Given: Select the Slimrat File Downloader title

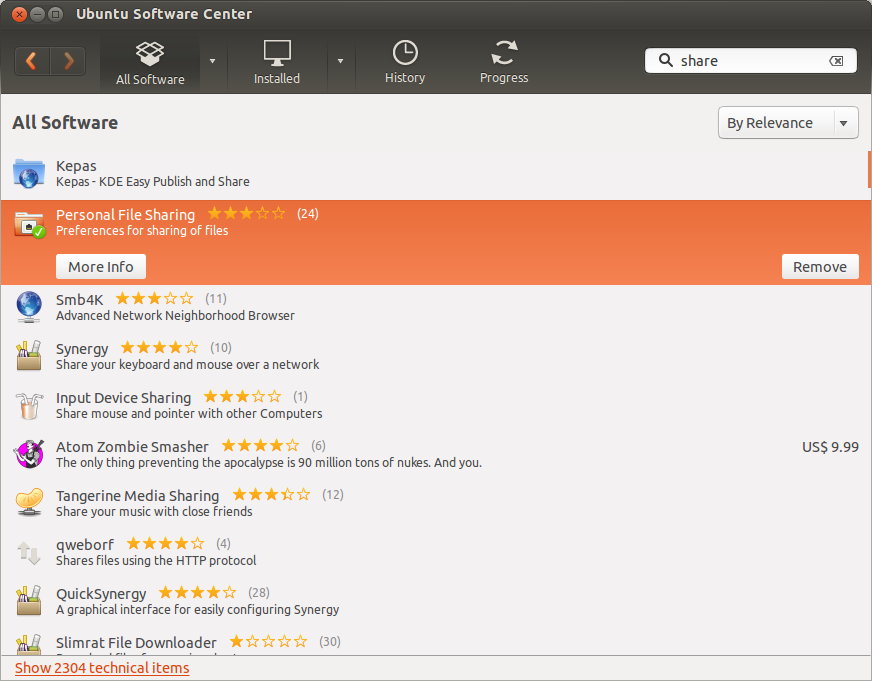Looking at the screenshot, I should 136,643.
